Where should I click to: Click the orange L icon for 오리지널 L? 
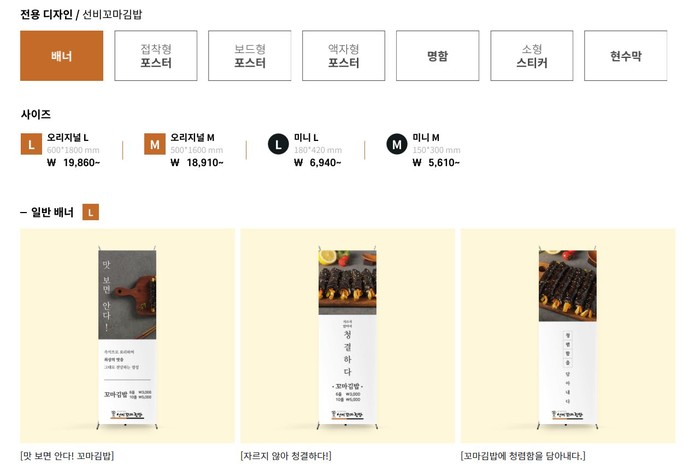[x=31, y=145]
